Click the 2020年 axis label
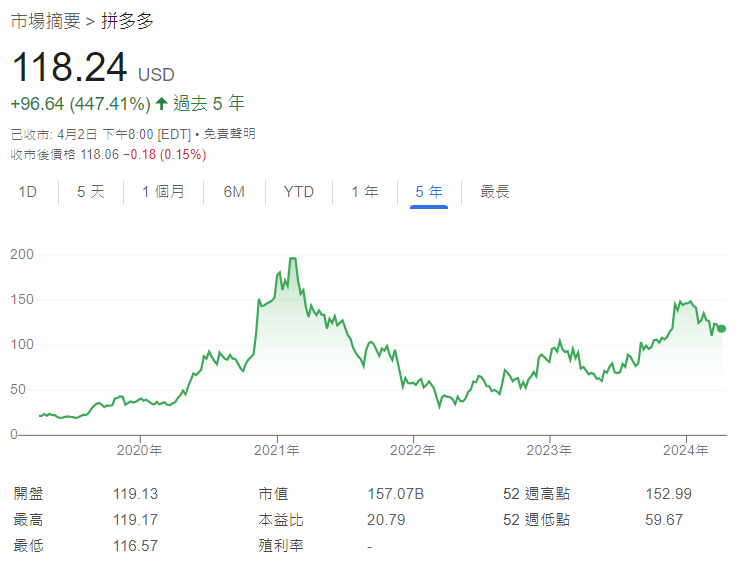 [x=139, y=450]
